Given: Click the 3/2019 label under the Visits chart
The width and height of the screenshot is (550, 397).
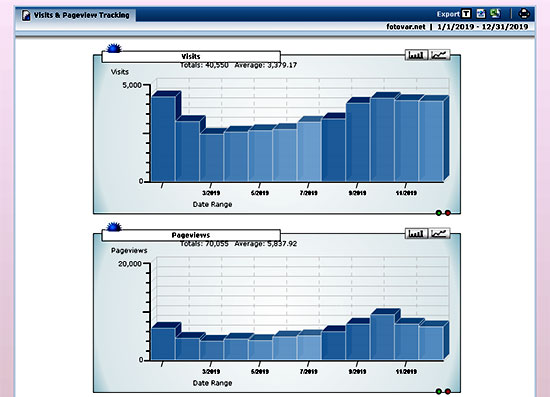Looking at the screenshot, I should pos(211,193).
